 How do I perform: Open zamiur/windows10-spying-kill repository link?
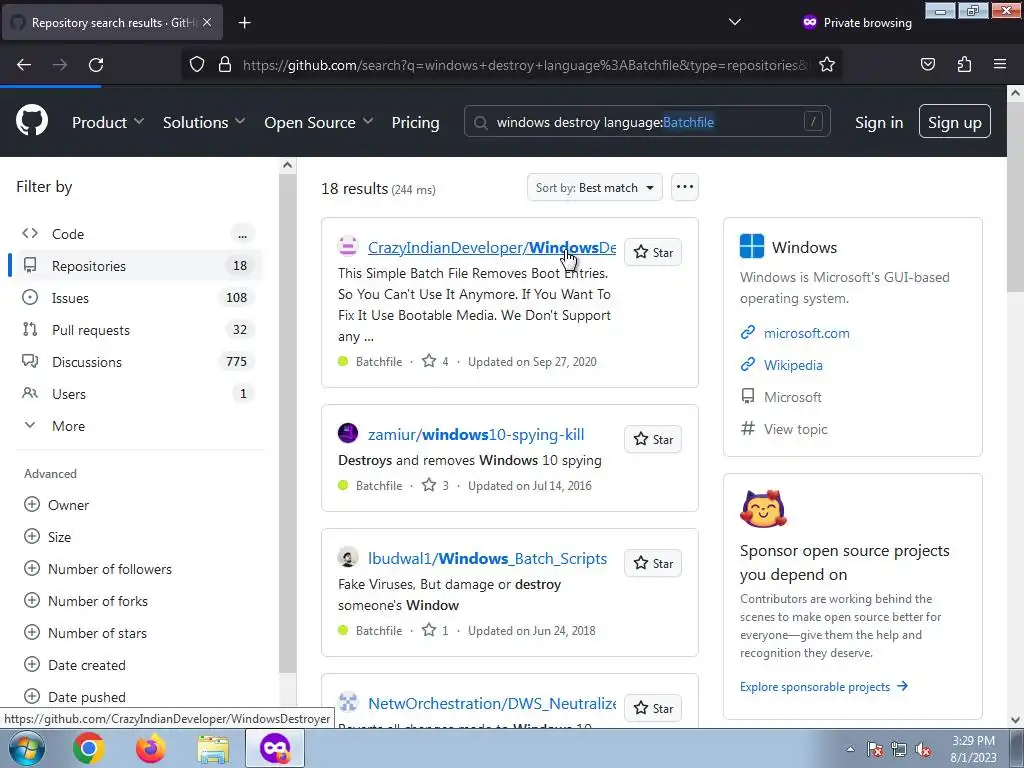click(x=476, y=434)
